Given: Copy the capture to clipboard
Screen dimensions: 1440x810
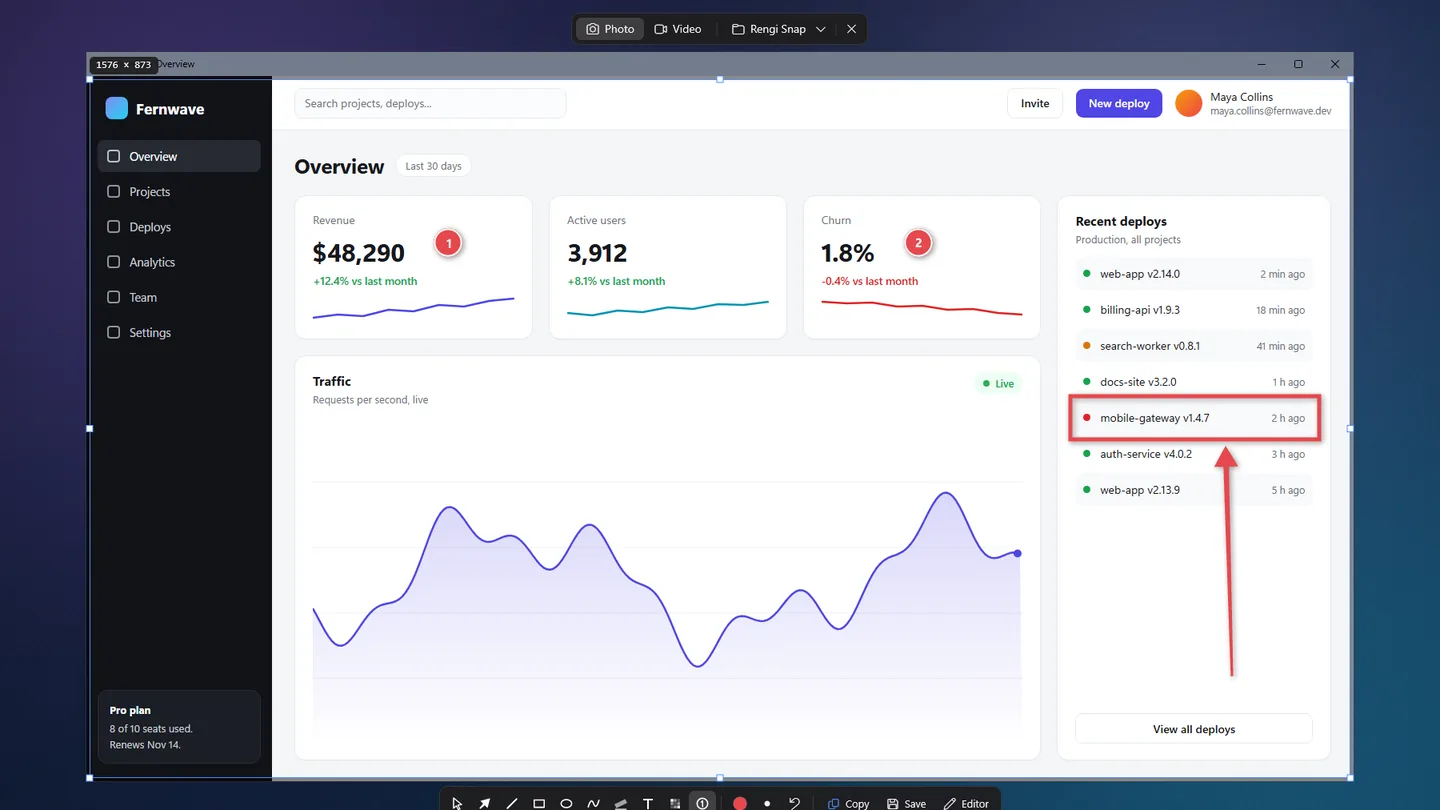Looking at the screenshot, I should [848, 803].
